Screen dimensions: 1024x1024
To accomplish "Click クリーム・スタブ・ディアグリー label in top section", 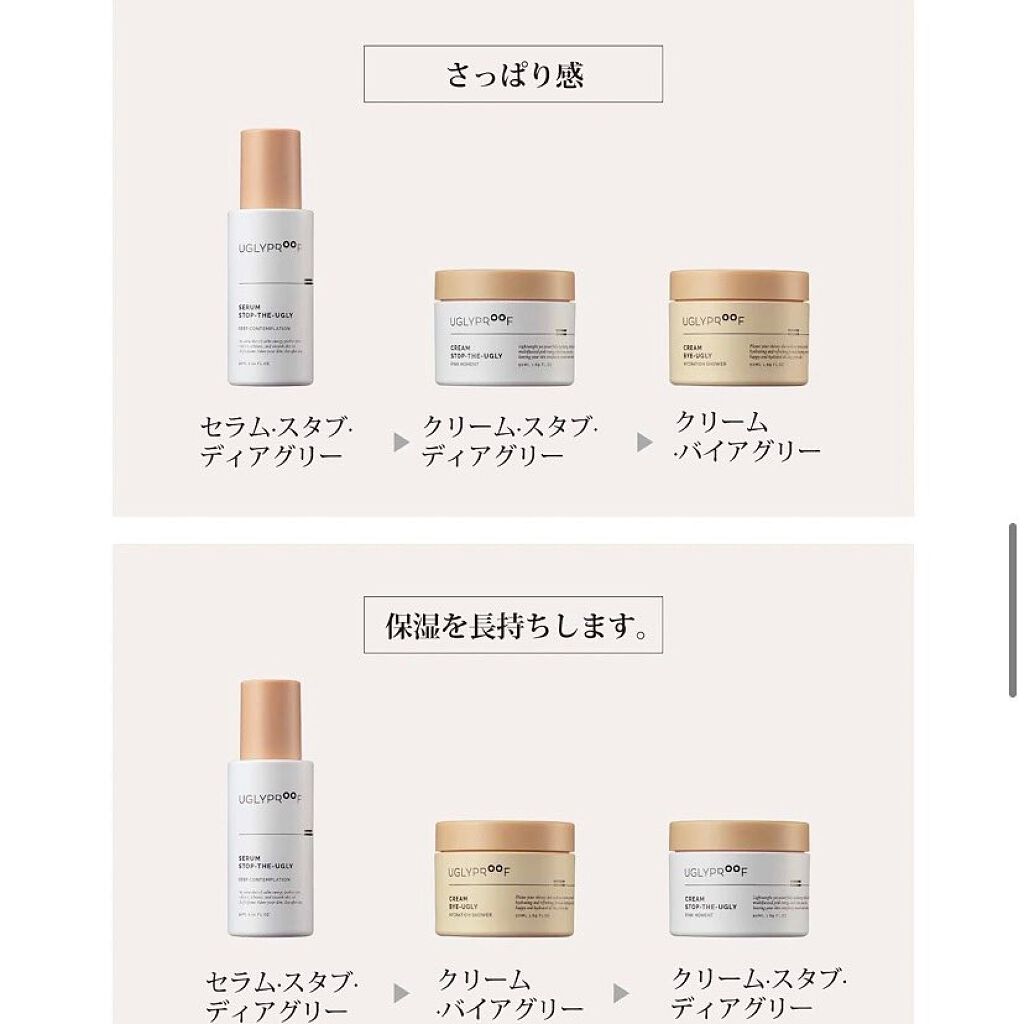I will [509, 441].
